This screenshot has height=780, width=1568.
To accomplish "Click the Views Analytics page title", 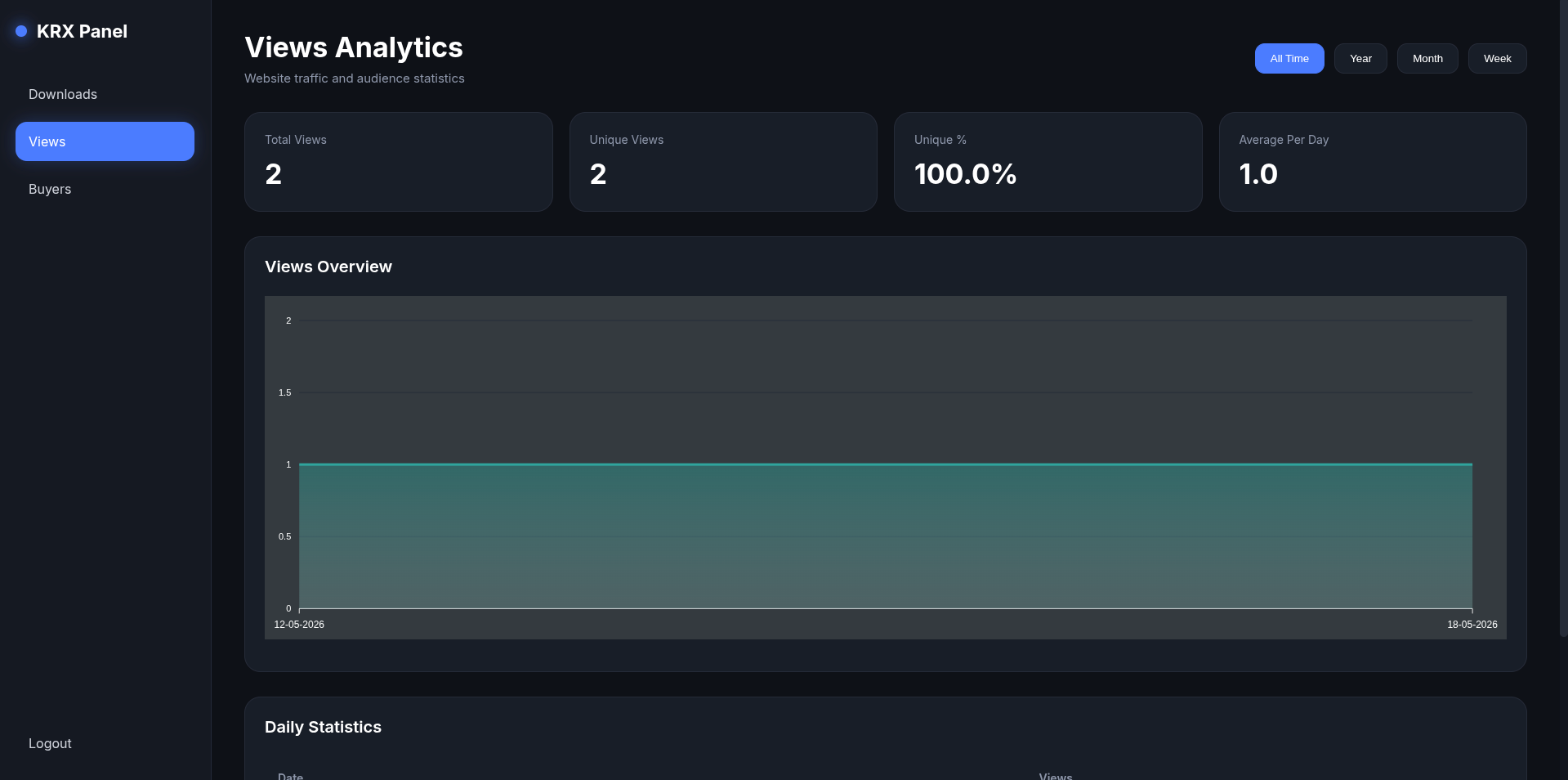I will point(354,47).
